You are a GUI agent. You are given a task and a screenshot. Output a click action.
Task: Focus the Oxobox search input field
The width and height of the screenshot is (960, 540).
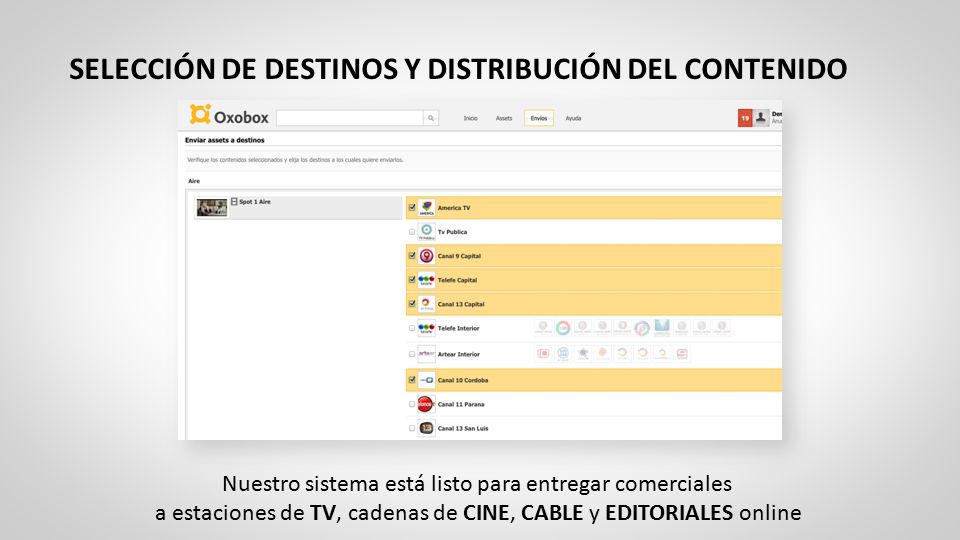350,118
